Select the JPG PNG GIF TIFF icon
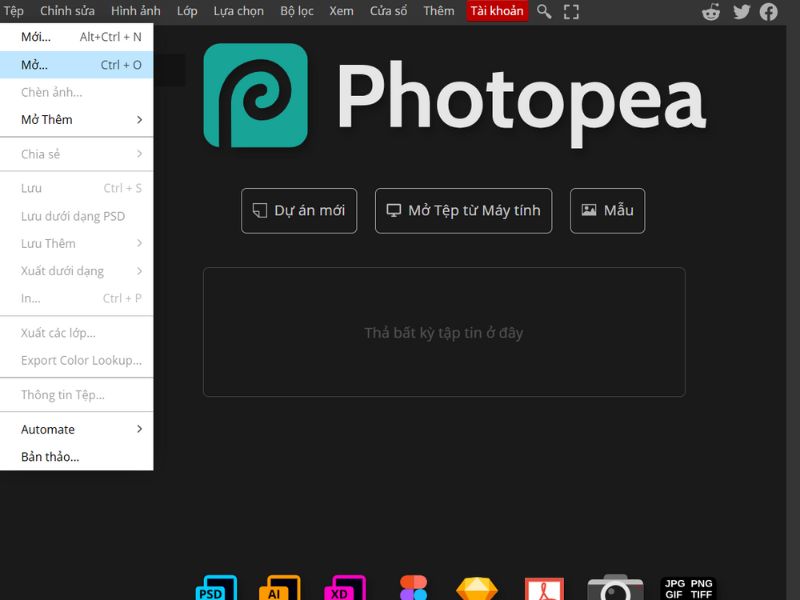 click(688, 589)
